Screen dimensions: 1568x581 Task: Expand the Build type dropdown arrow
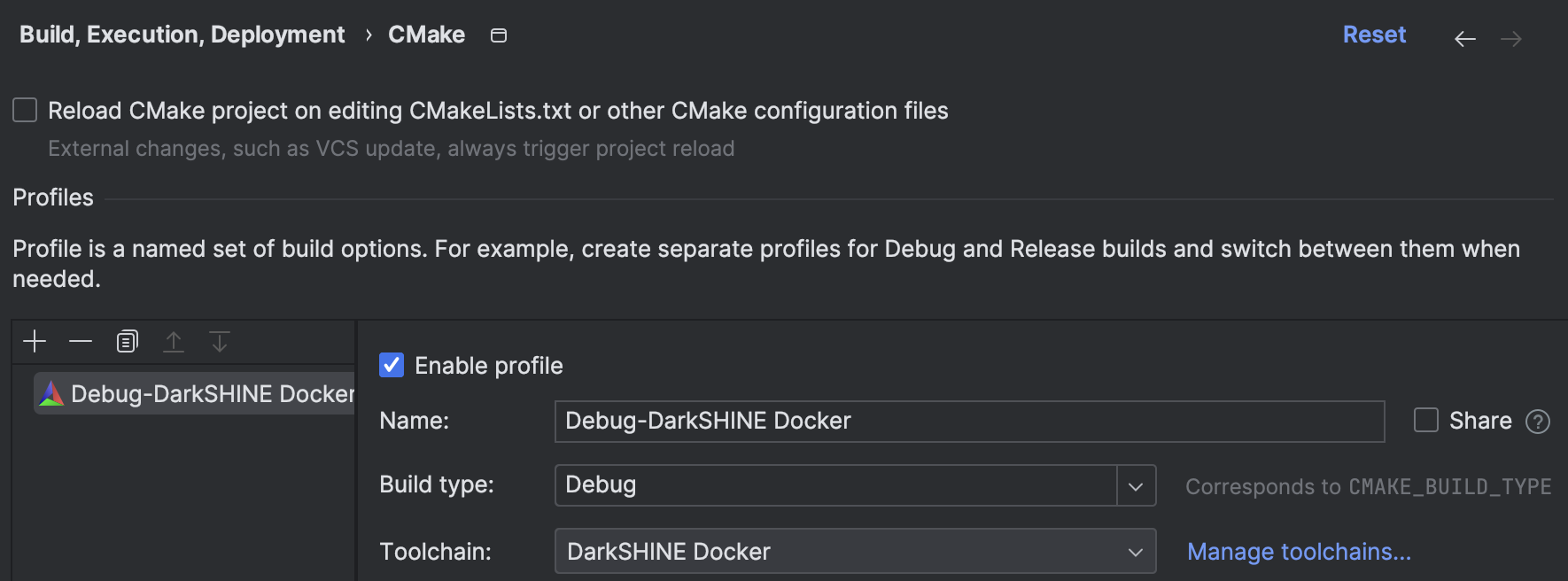pos(1136,485)
